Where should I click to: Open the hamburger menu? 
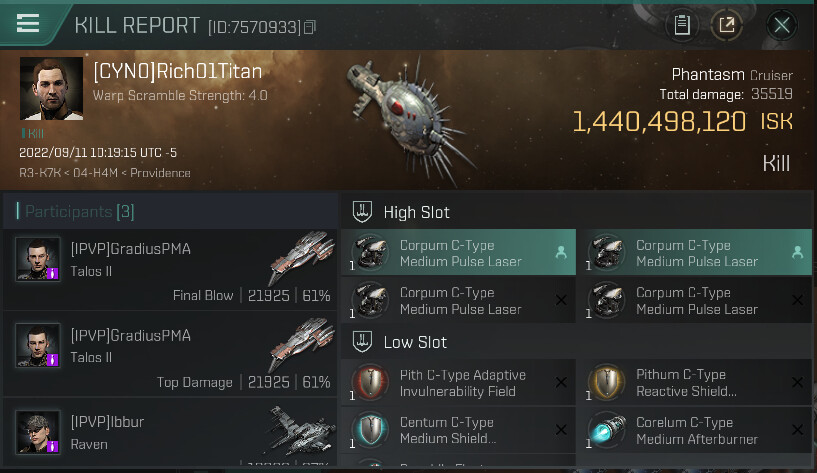[x=28, y=24]
